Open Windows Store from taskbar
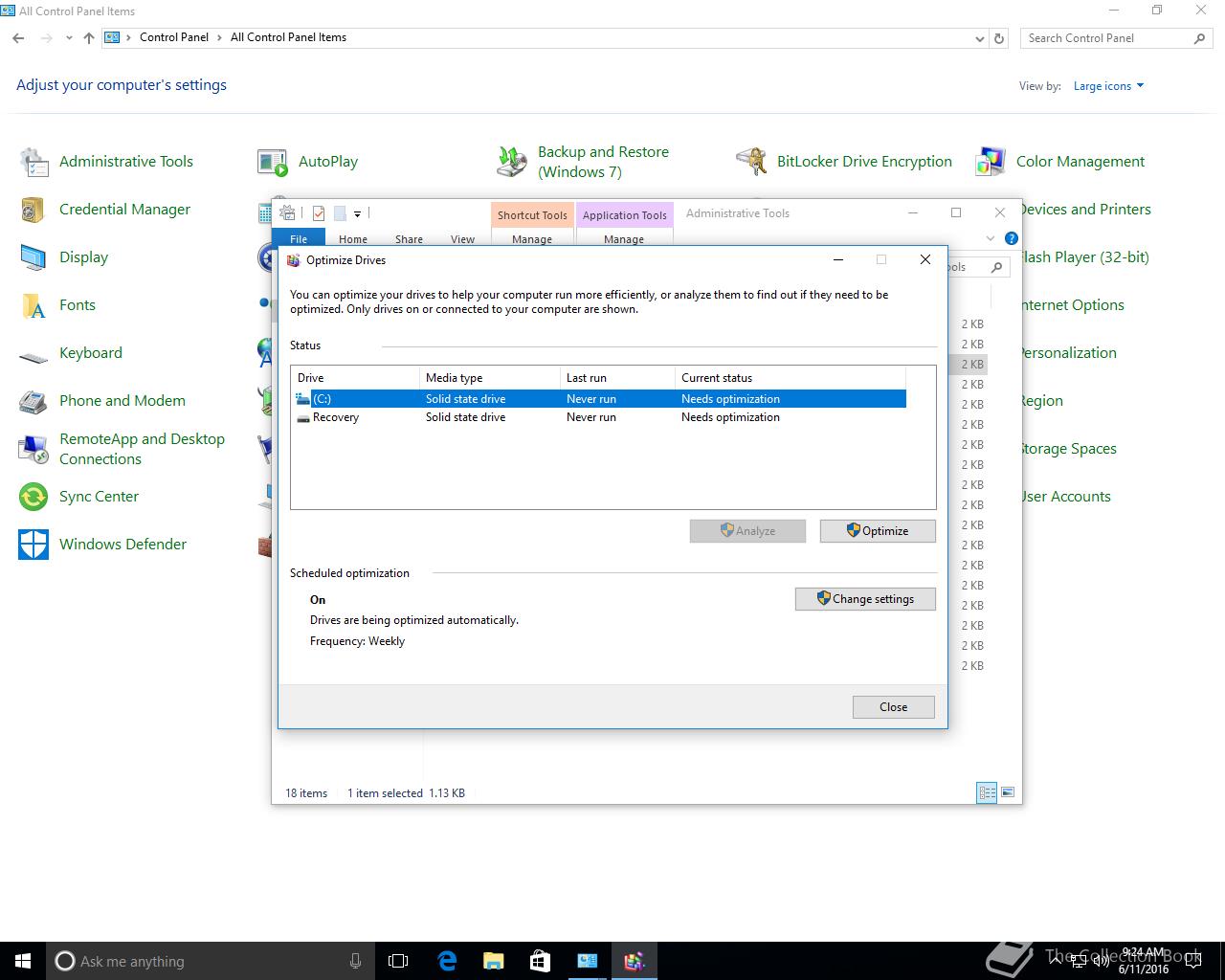1225x980 pixels. [540, 961]
